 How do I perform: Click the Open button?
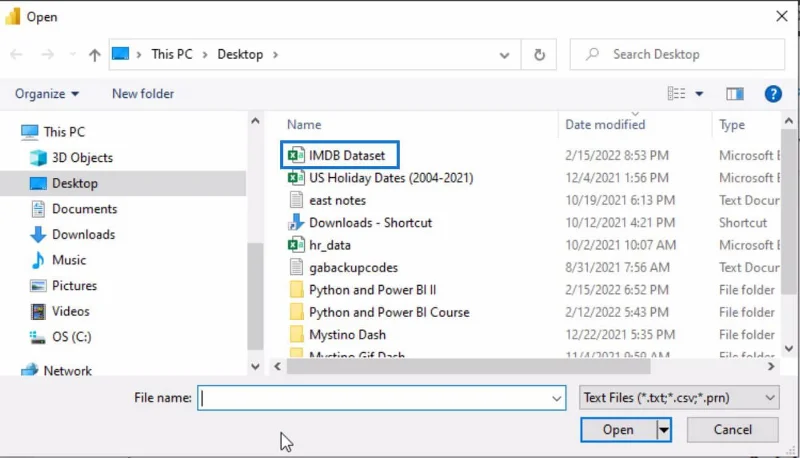618,430
